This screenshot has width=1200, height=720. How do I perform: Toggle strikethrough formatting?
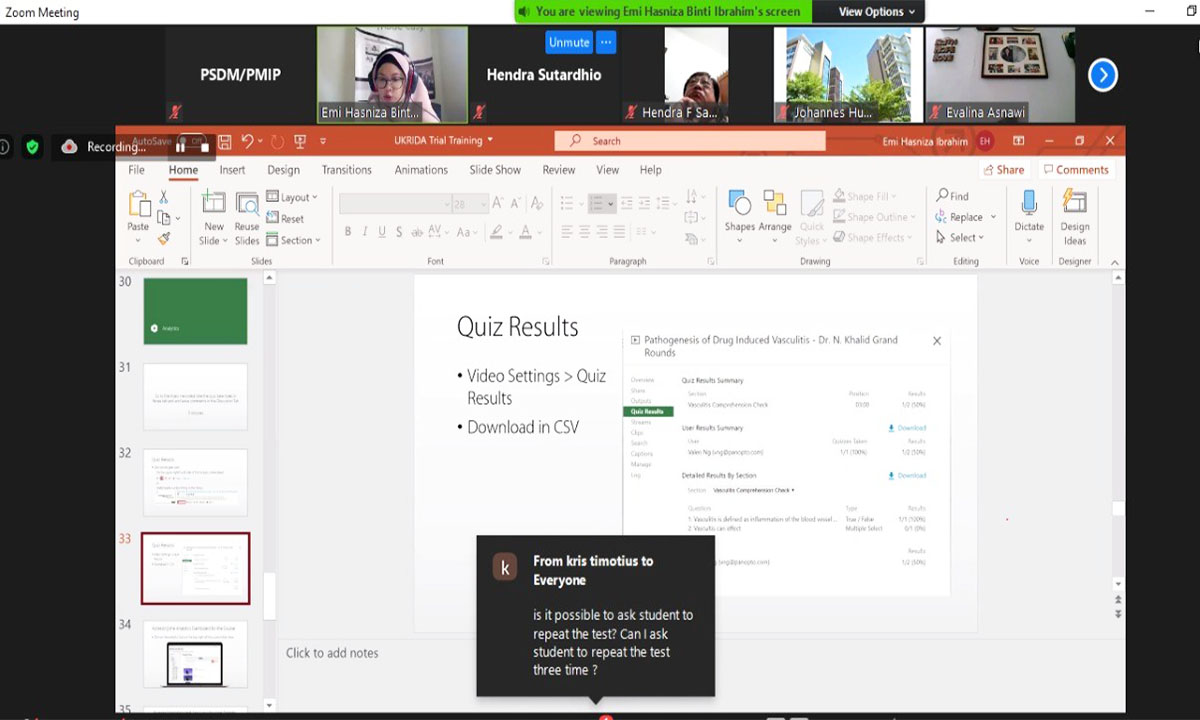tap(416, 232)
